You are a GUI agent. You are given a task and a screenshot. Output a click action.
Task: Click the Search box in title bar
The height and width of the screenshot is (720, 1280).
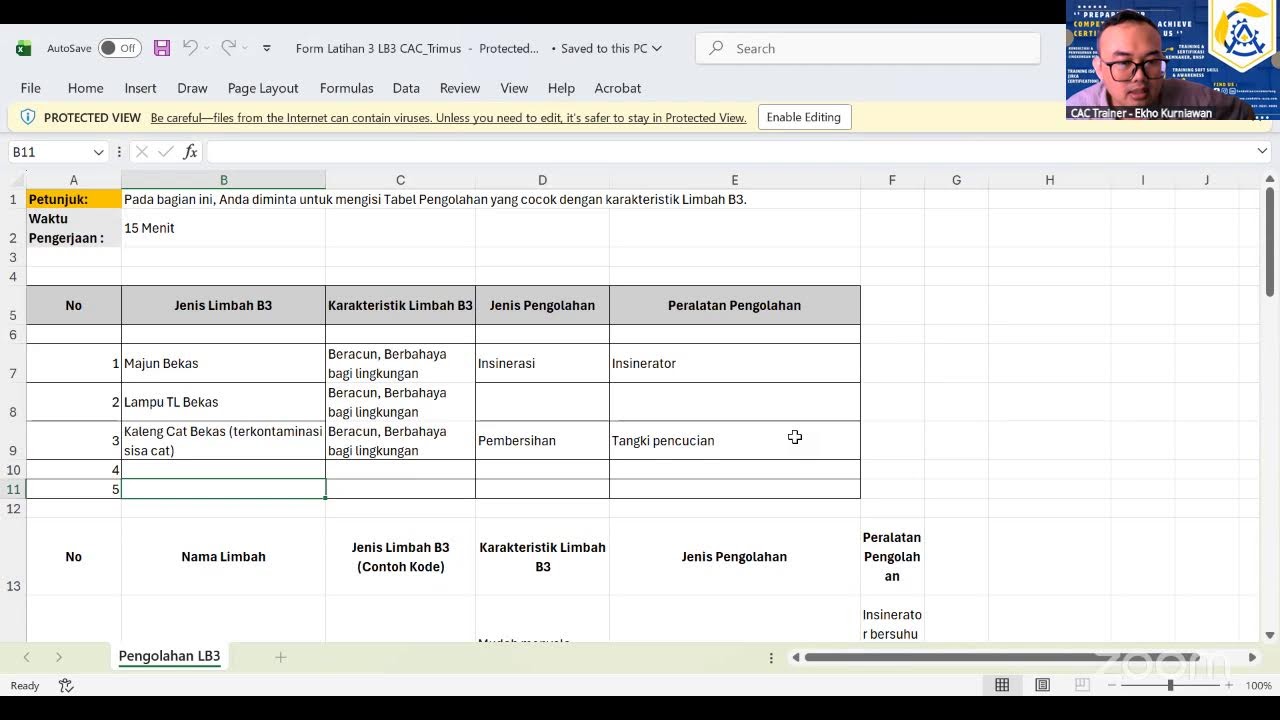(868, 48)
